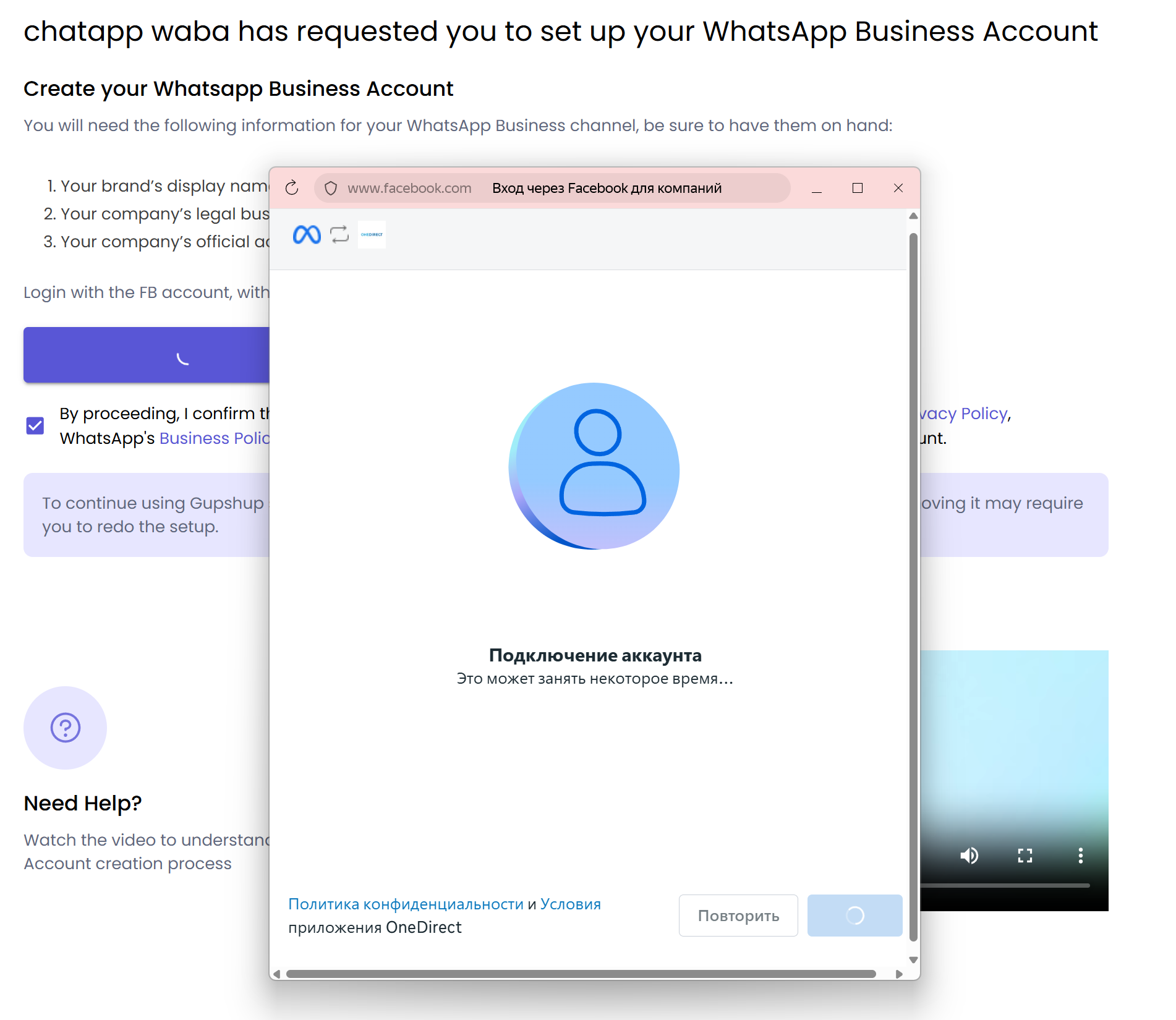
Task: Click the 'Need Help?' heading
Action: [83, 803]
